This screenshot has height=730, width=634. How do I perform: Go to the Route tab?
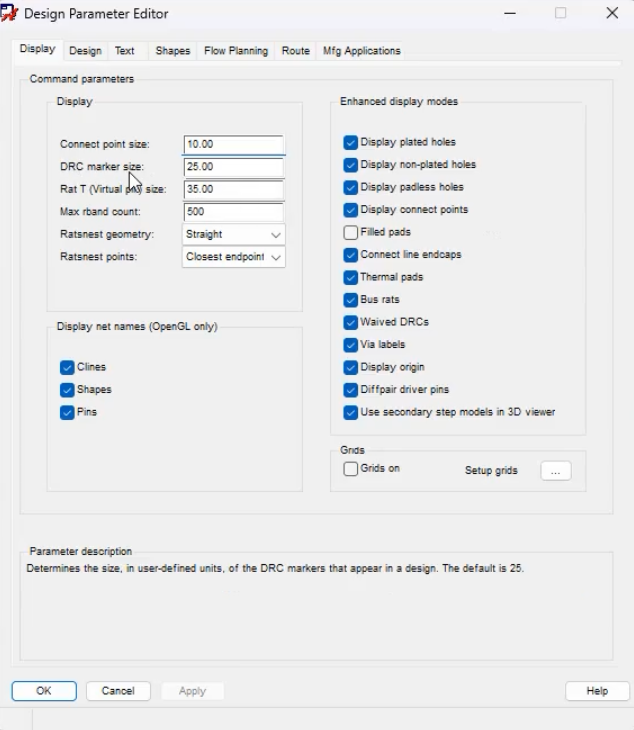(x=296, y=51)
